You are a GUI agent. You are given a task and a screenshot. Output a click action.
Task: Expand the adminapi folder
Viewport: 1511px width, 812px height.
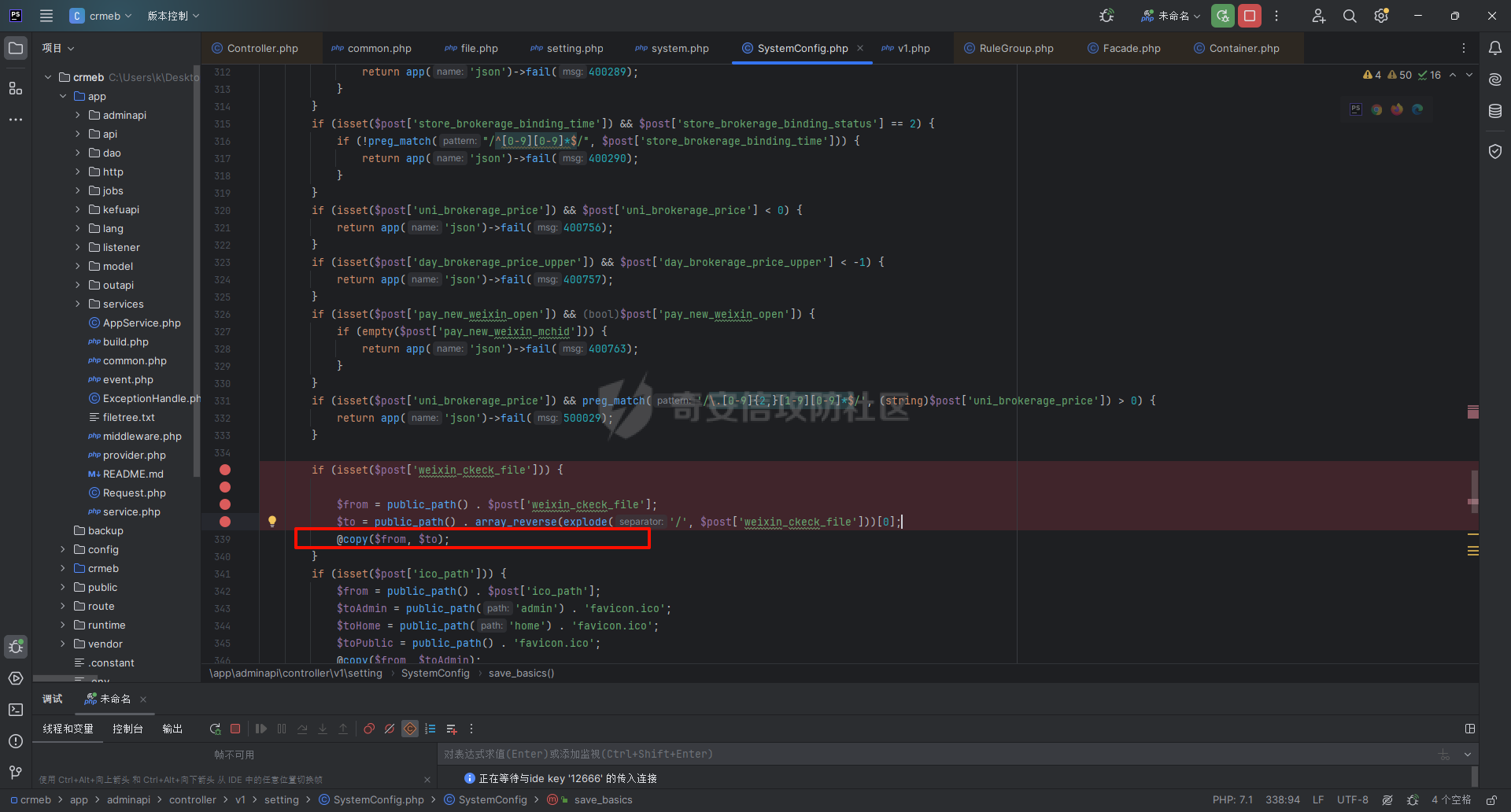[77, 115]
